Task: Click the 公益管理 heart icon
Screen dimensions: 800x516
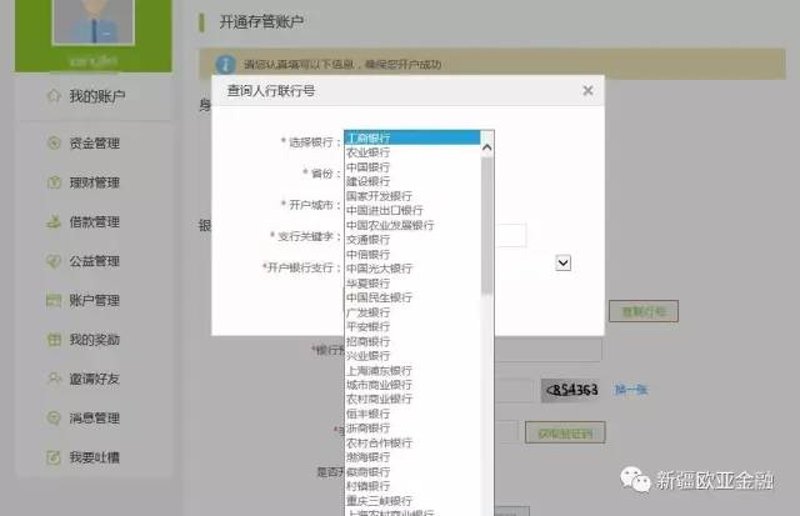Action: 54,261
